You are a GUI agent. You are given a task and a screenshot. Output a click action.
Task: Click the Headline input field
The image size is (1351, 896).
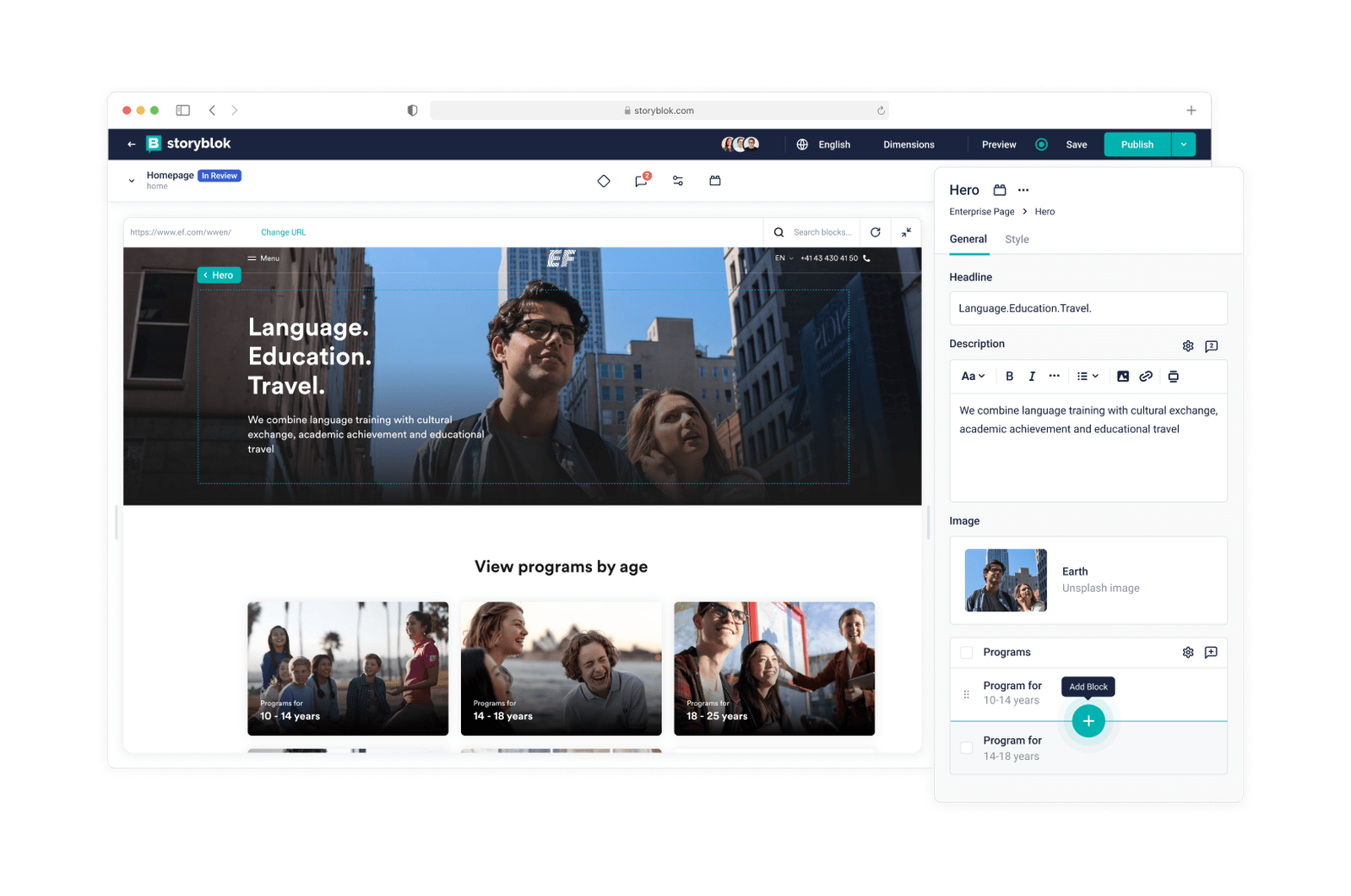coord(1088,308)
